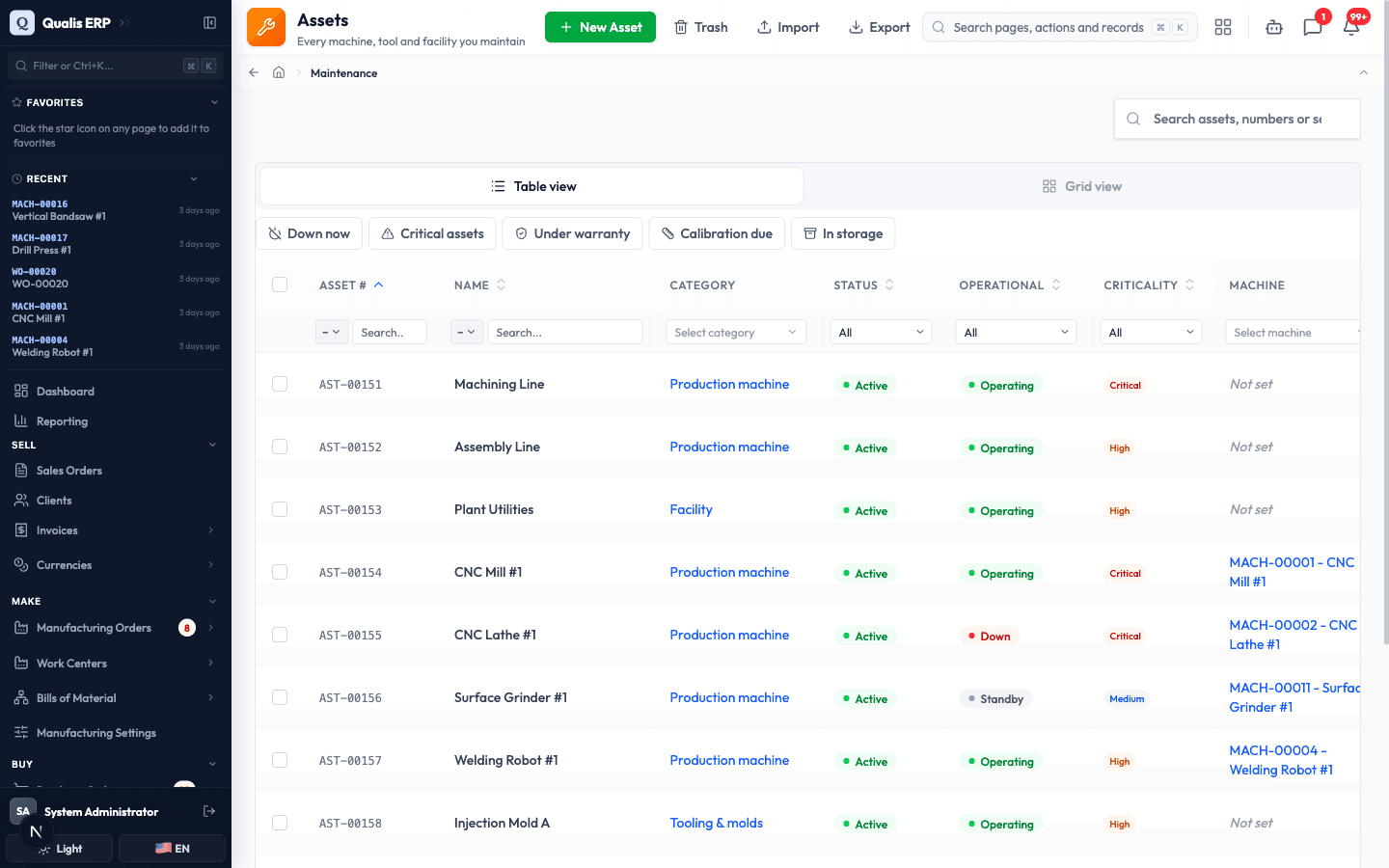
Task: Click the log out icon
Action: pos(209,811)
